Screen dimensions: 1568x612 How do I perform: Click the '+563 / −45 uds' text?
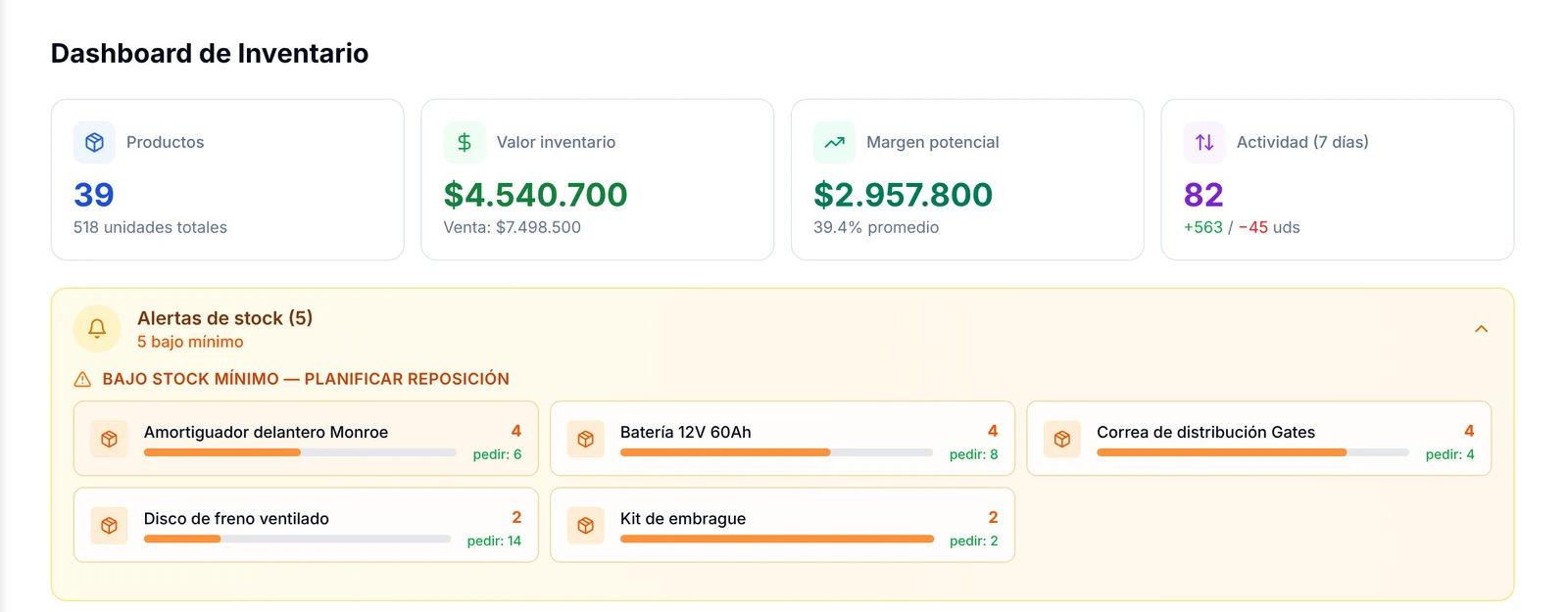pyautogui.click(x=1242, y=227)
